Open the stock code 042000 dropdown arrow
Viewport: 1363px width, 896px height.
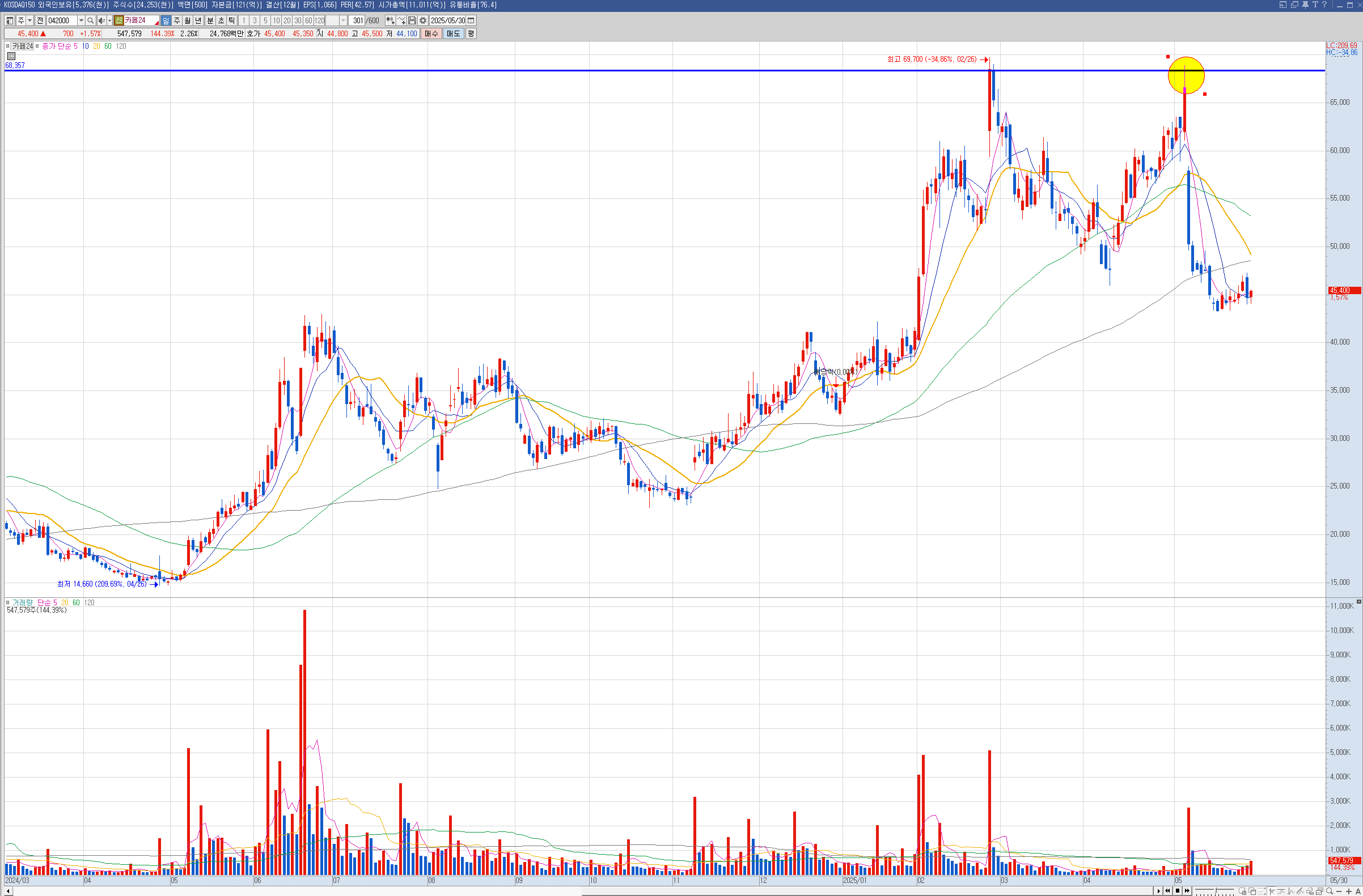[x=81, y=20]
